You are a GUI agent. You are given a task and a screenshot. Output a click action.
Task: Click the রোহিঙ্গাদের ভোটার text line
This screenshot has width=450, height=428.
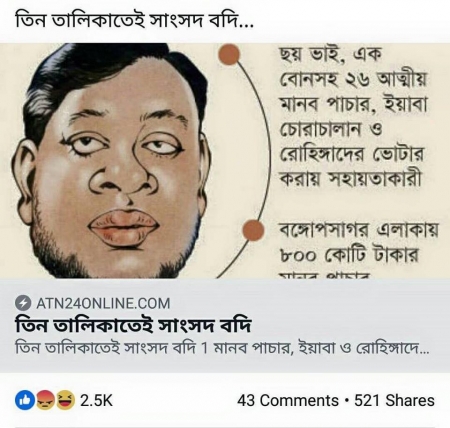coord(351,154)
